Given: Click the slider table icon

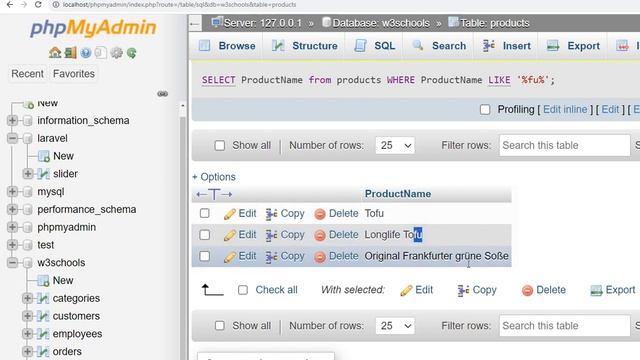Looking at the screenshot, I should (x=43, y=174).
